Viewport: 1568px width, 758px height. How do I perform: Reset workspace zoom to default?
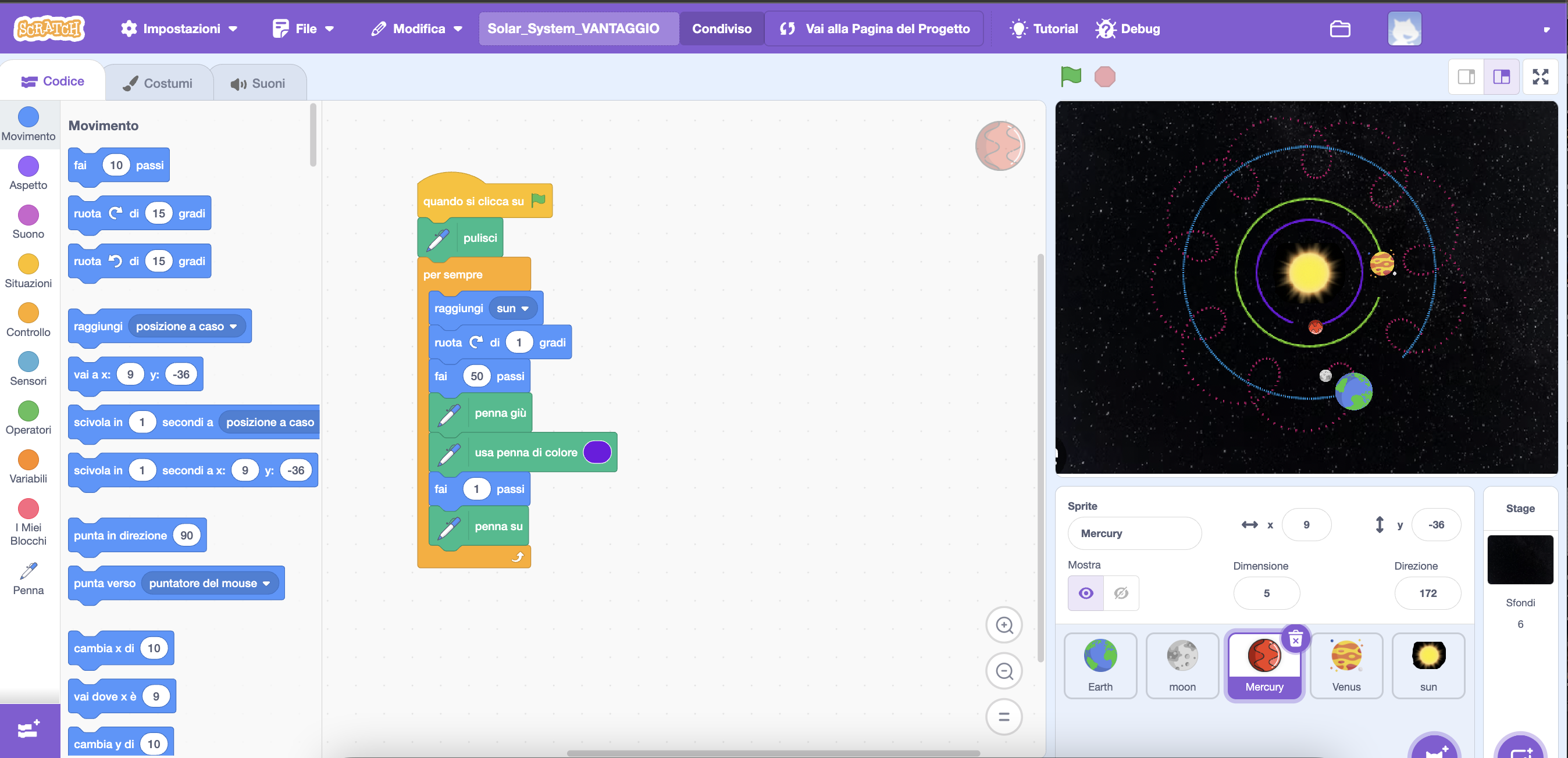(x=1004, y=717)
